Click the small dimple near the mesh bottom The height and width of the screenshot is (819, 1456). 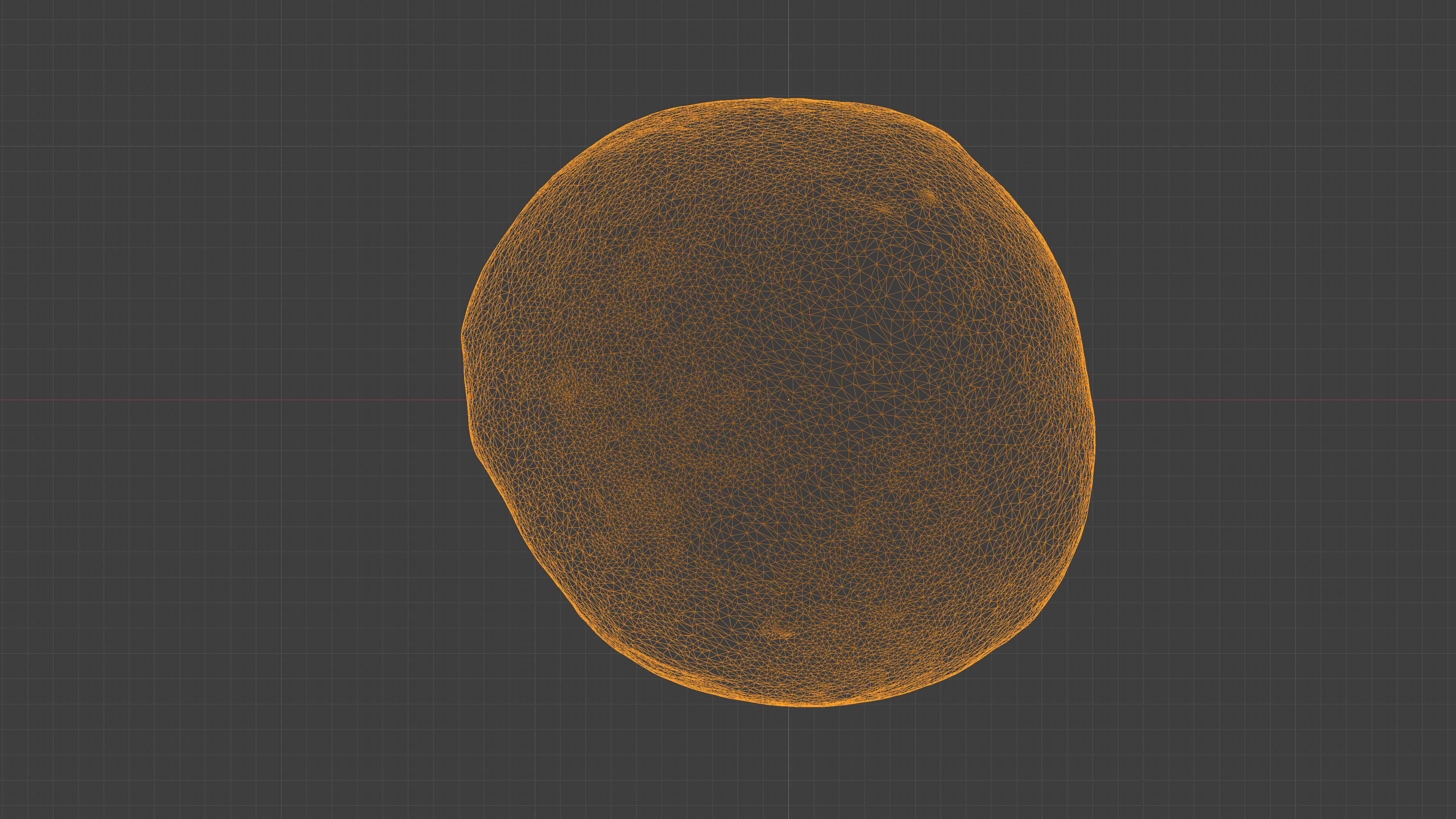click(x=786, y=634)
